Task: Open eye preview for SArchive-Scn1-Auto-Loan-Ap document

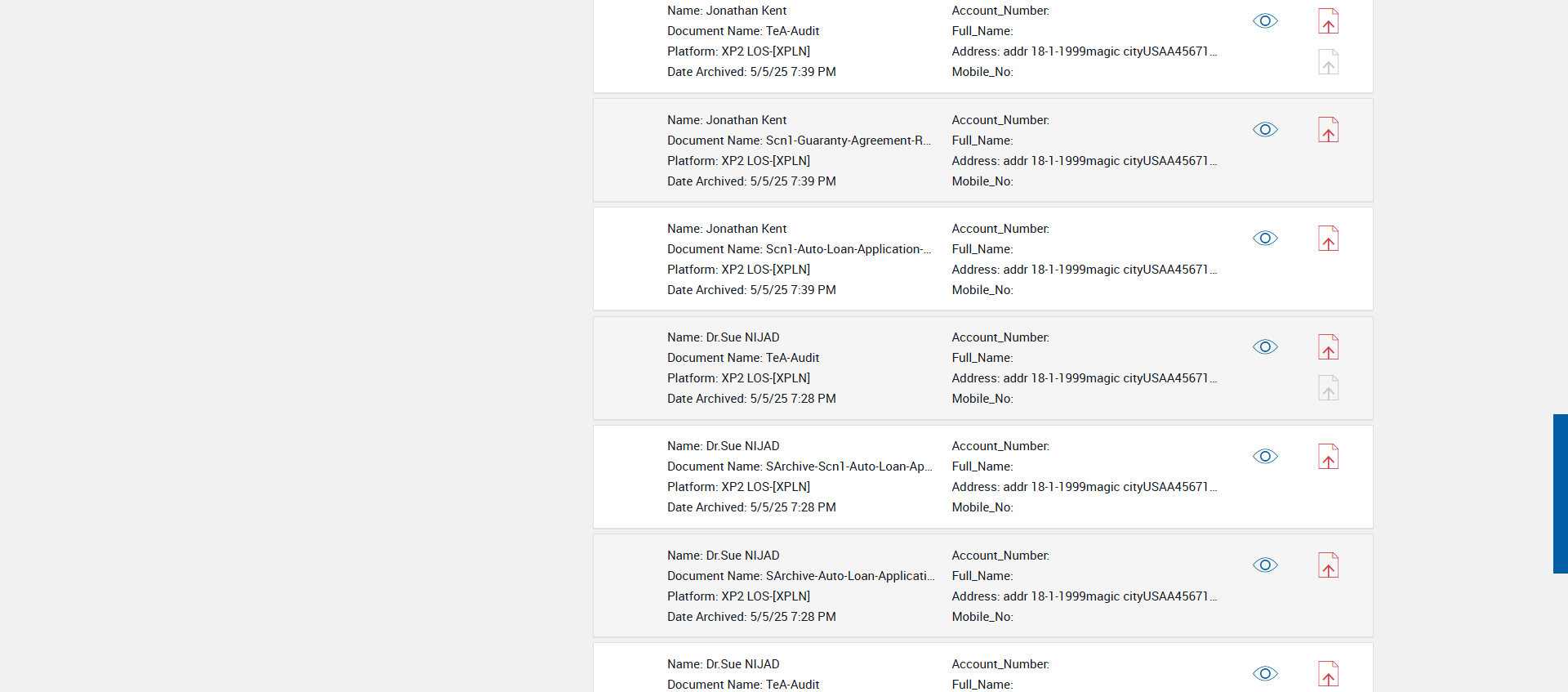Action: click(1265, 457)
